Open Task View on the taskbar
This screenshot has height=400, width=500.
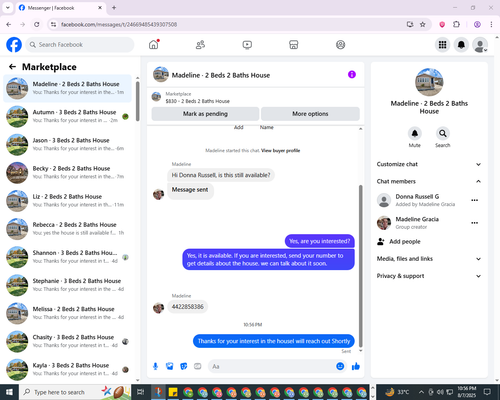[141, 392]
